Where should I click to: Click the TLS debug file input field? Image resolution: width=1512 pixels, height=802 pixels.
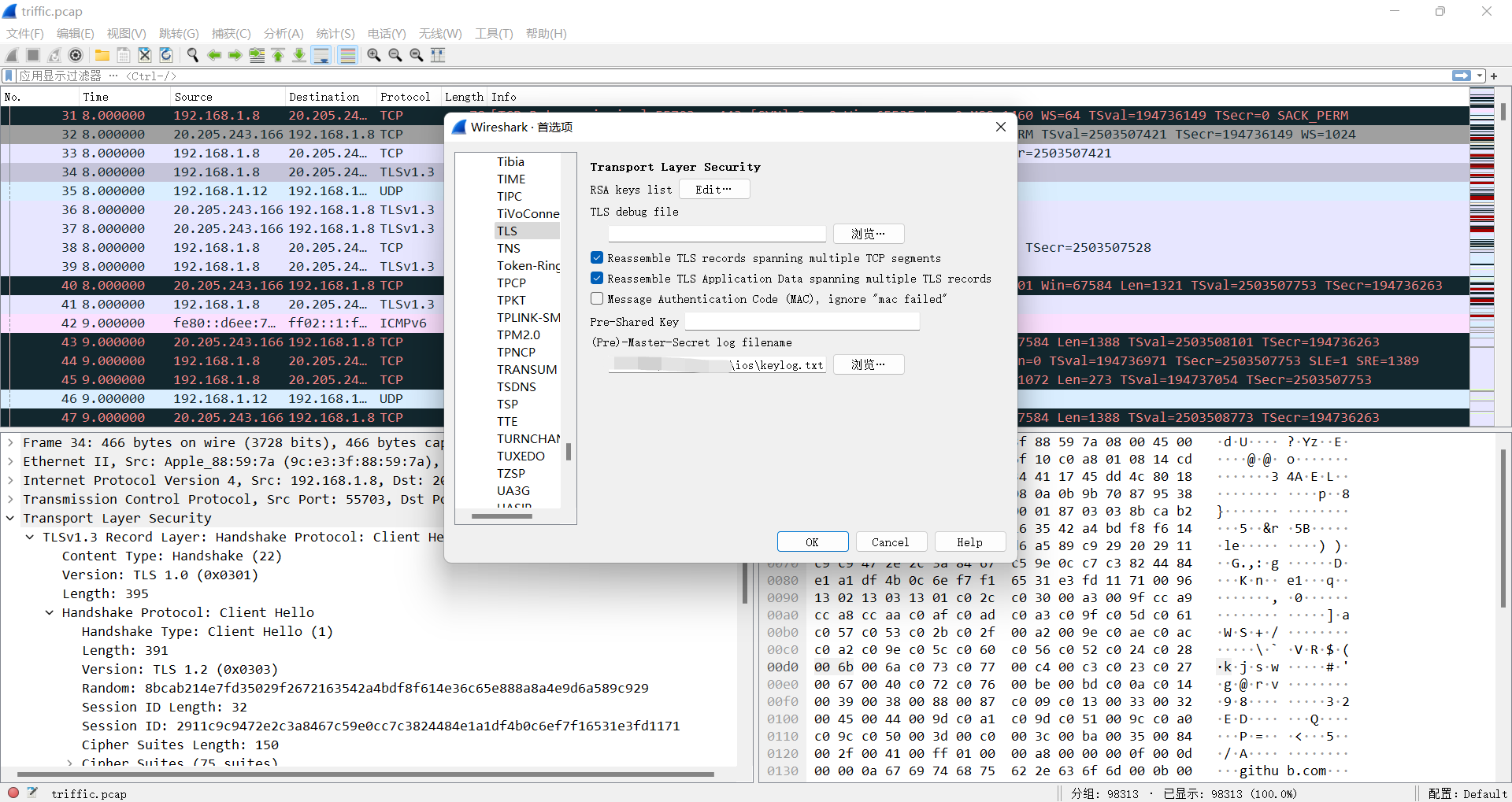717,234
